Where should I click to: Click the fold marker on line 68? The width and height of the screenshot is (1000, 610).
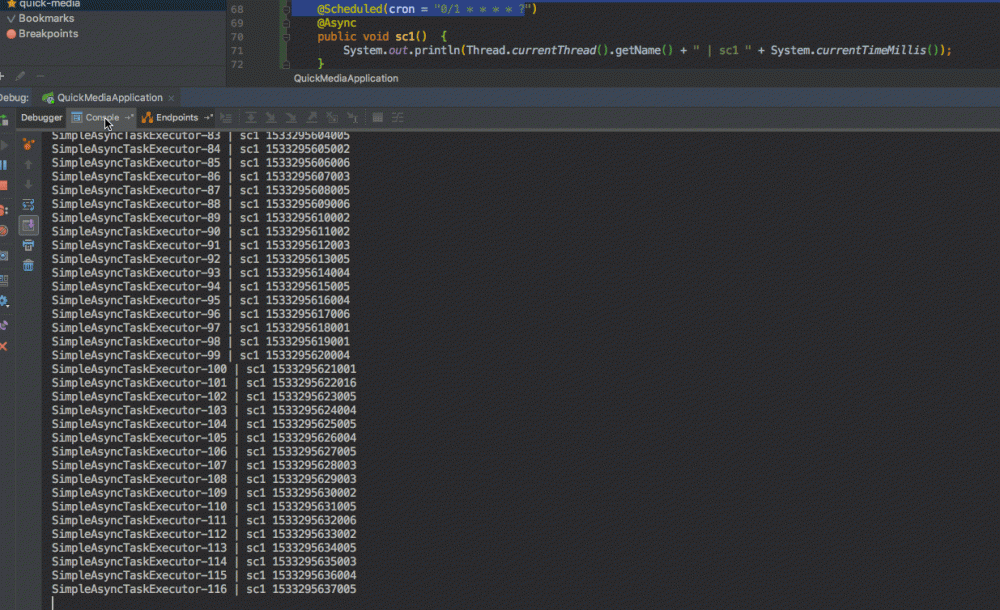[x=286, y=10]
